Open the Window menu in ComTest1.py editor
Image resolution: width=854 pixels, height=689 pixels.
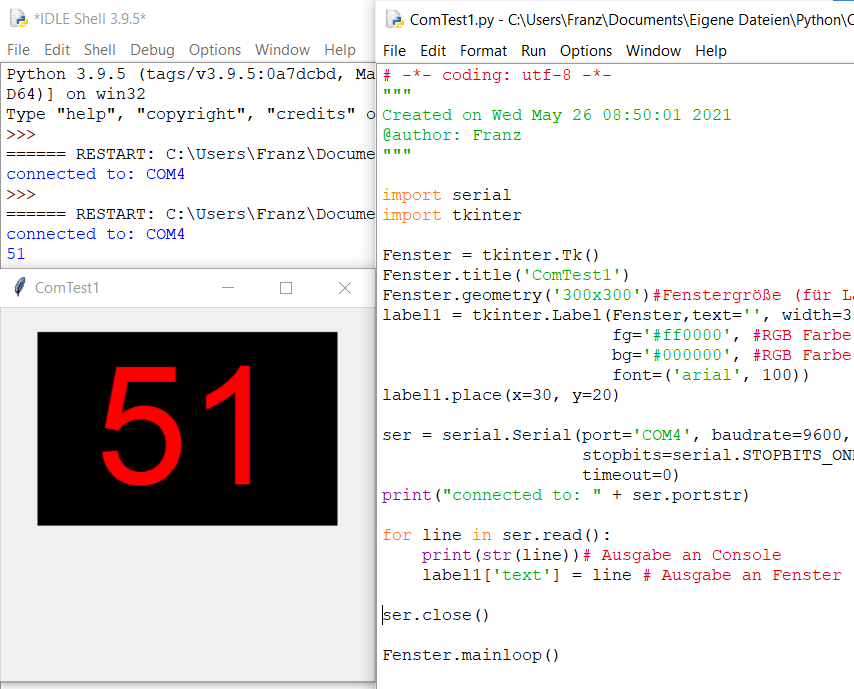653,51
